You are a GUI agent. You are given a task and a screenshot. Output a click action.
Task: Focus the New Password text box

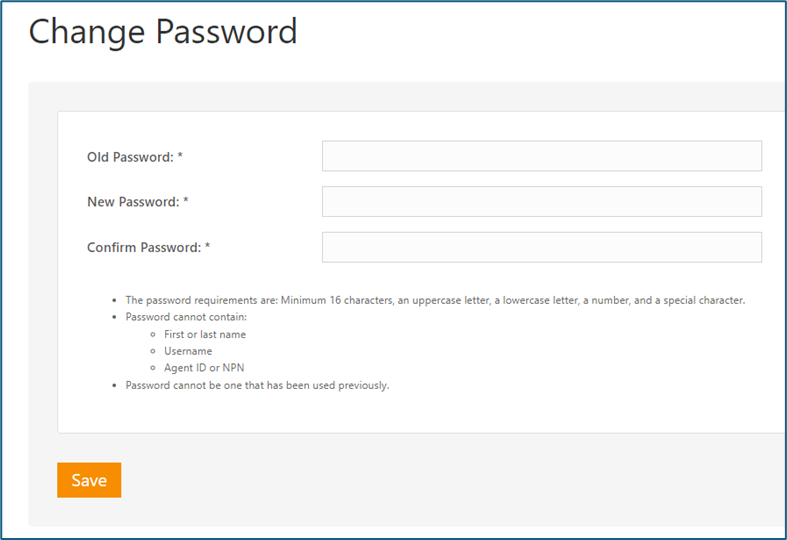[x=542, y=202]
